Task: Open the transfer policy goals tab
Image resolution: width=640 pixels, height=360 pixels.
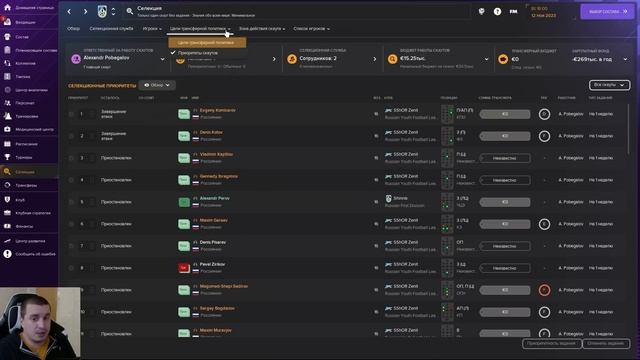Action: point(200,29)
